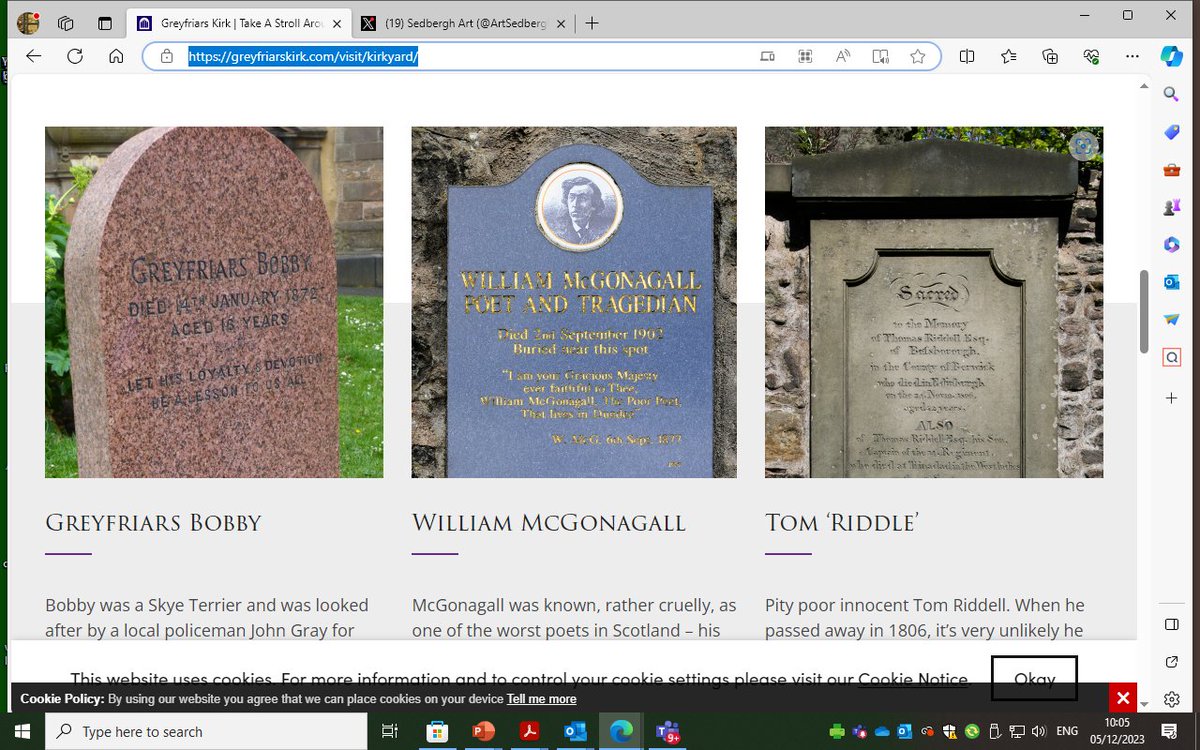The height and width of the screenshot is (750, 1200).
Task: Close the Sedbergh Art tab
Action: (x=560, y=23)
